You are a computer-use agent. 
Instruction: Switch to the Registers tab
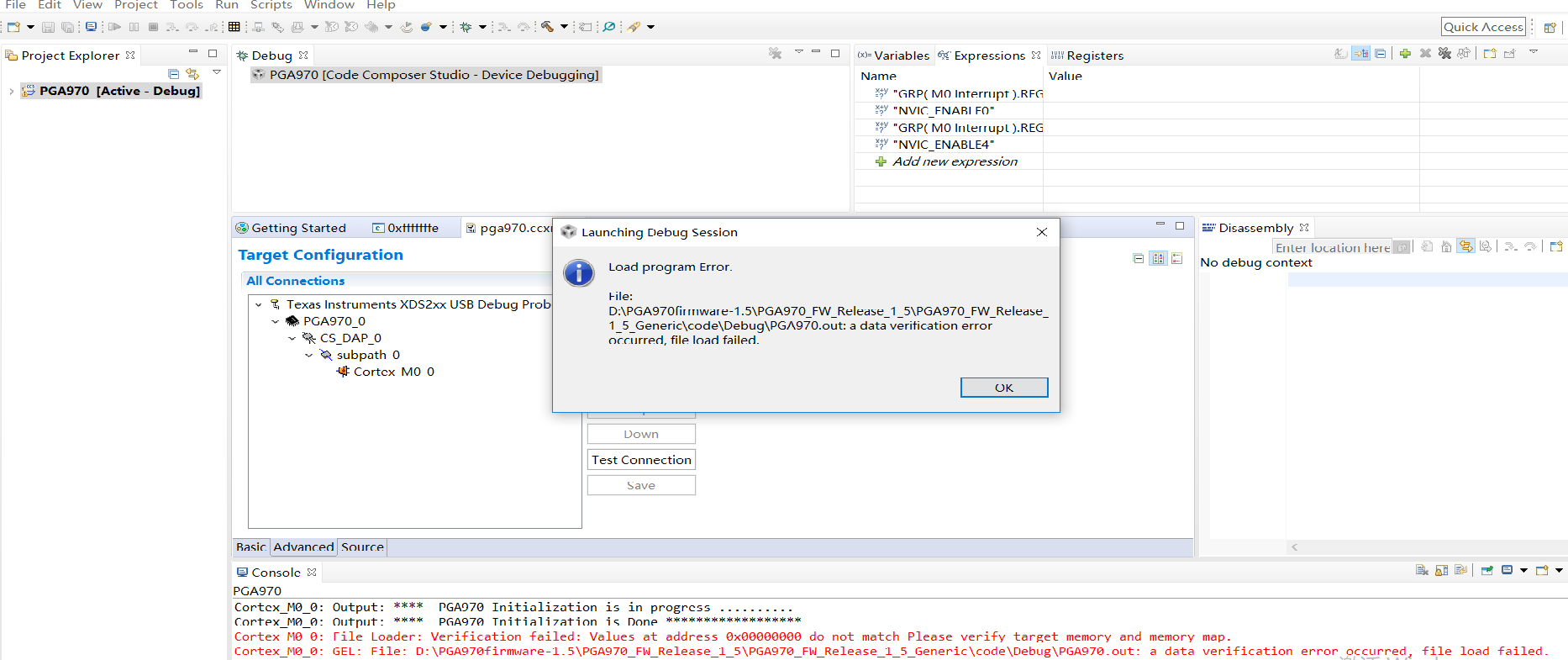[x=1087, y=55]
